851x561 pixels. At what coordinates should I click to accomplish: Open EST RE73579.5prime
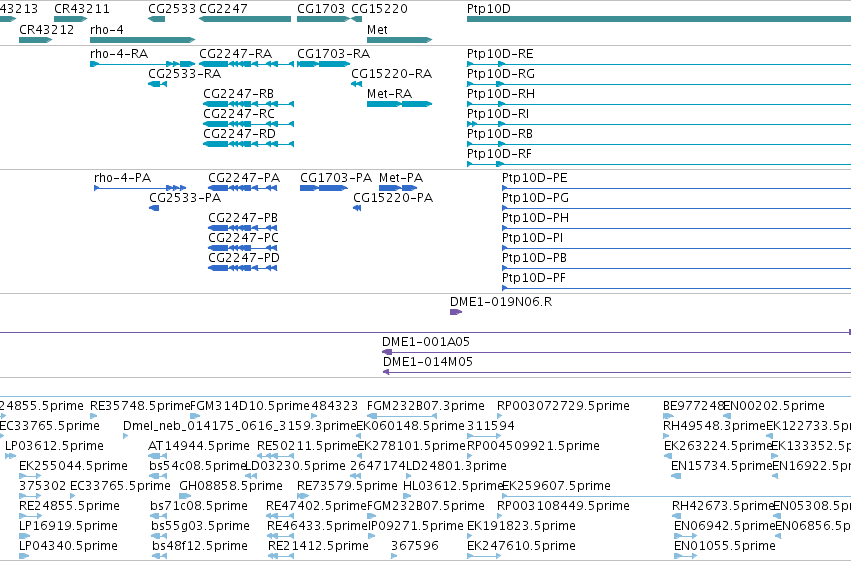point(347,486)
